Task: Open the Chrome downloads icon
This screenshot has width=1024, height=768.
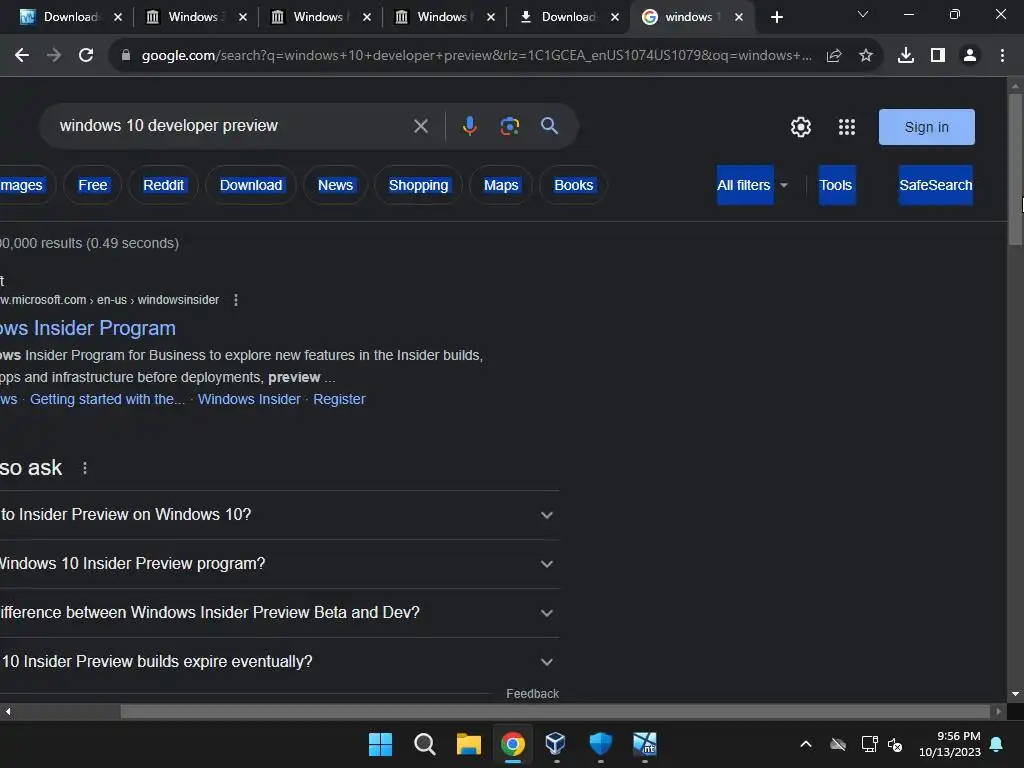Action: coord(906,56)
